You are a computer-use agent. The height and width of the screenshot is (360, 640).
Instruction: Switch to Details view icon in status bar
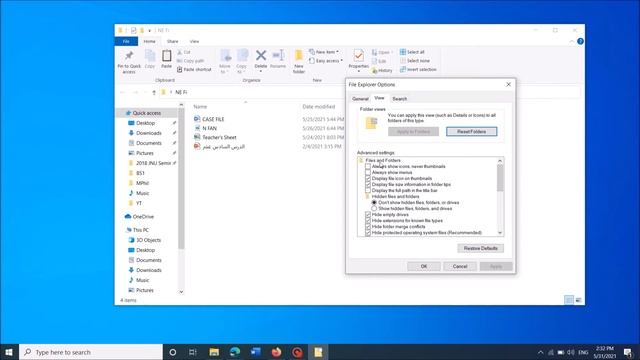(569, 300)
